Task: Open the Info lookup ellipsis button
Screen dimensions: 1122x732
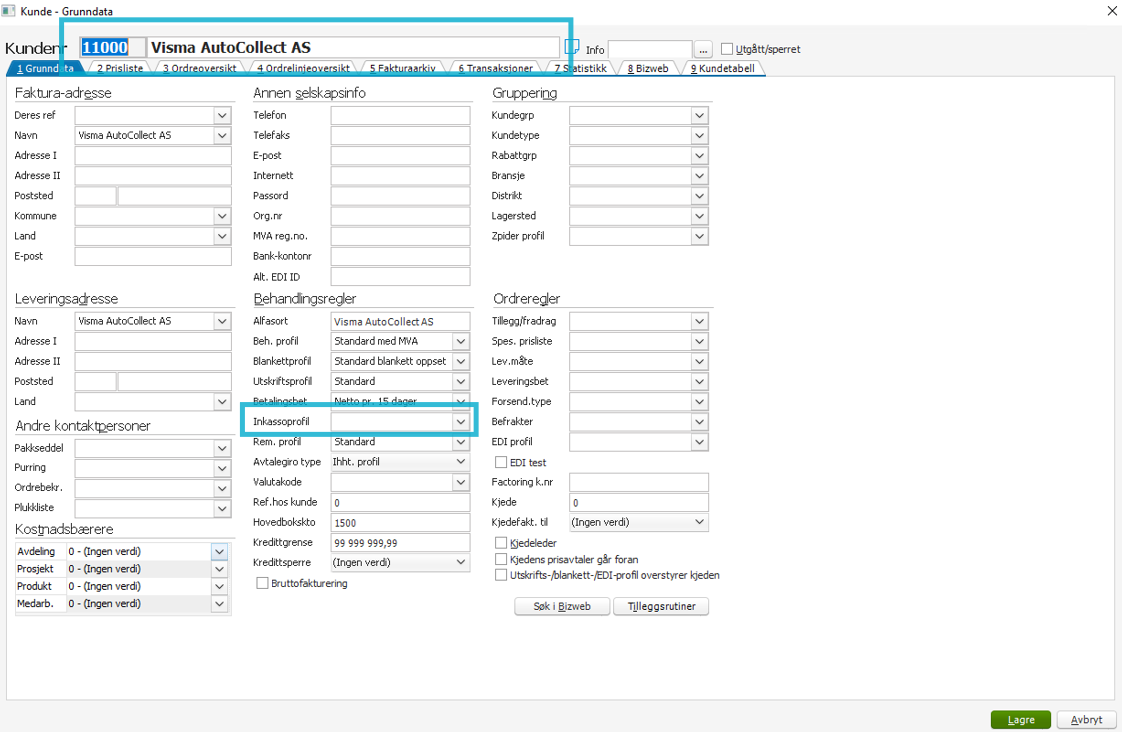Action: pyautogui.click(x=703, y=49)
